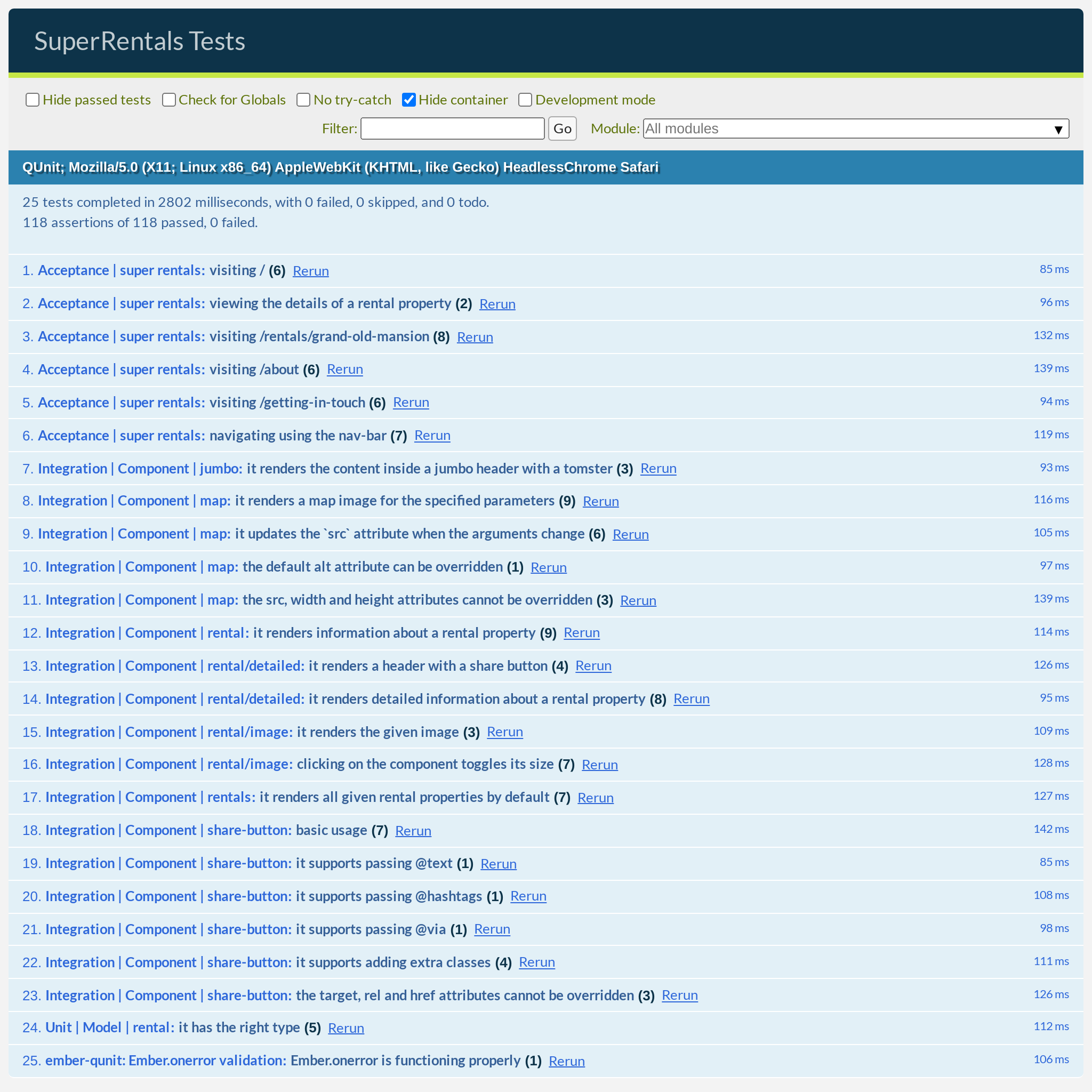This screenshot has height=1092, width=1092.
Task: Rerun navigating using the nav-bar test
Action: point(432,436)
